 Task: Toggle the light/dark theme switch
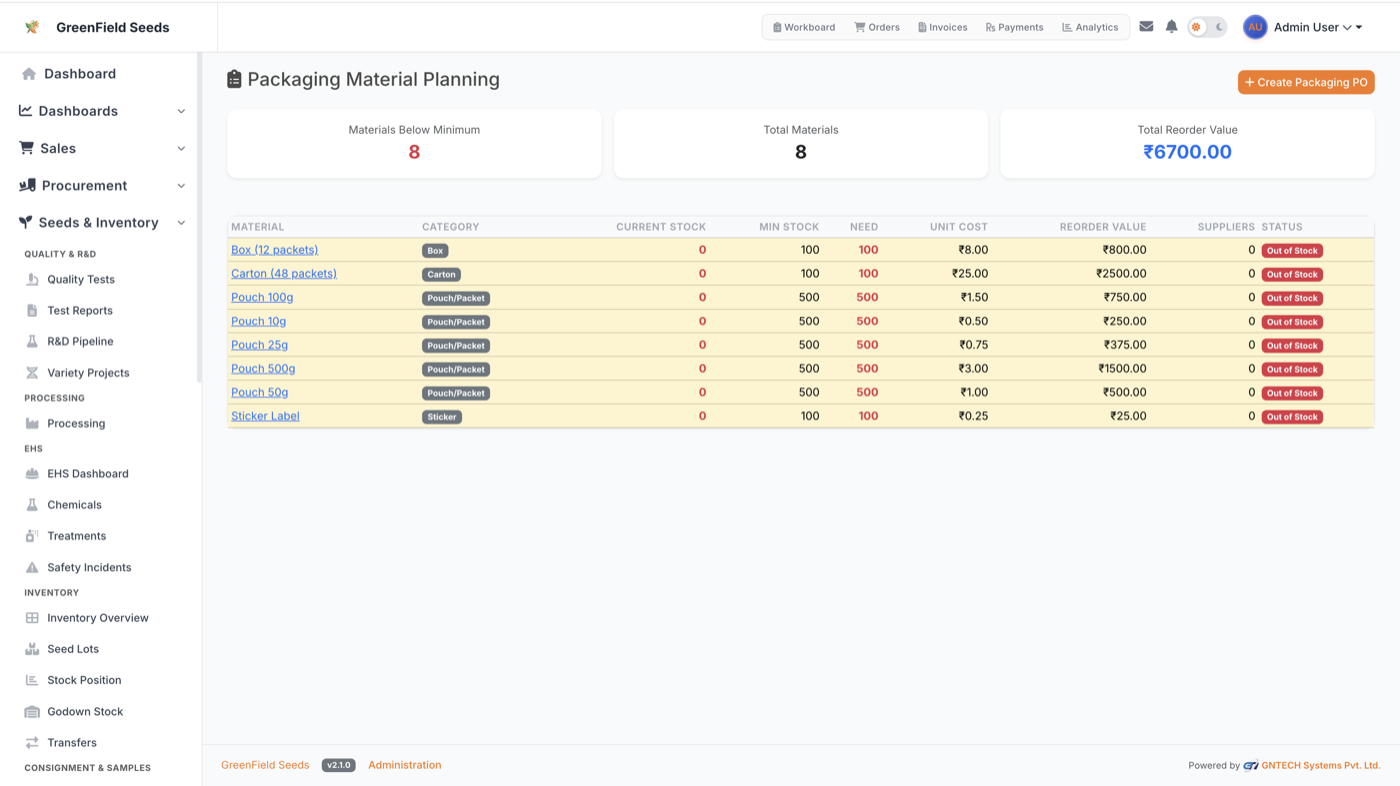tap(1207, 27)
